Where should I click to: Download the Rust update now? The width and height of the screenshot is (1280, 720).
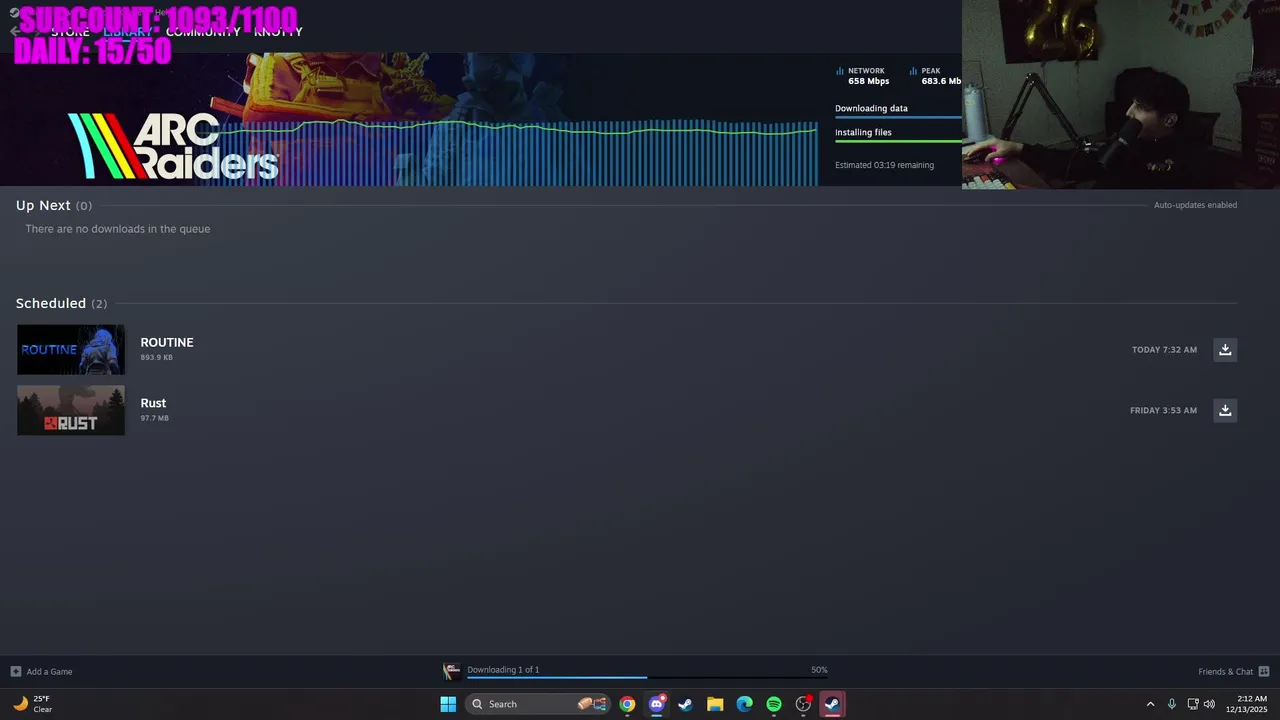click(1225, 410)
